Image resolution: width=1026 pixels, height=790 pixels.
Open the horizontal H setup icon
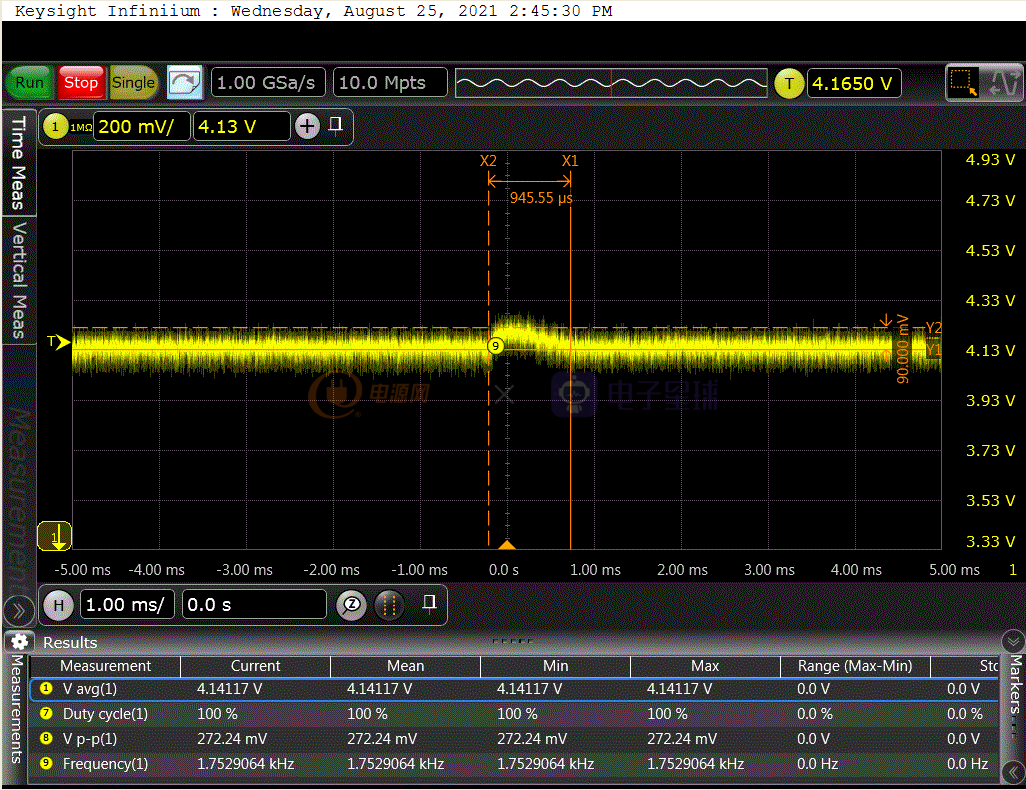point(59,605)
